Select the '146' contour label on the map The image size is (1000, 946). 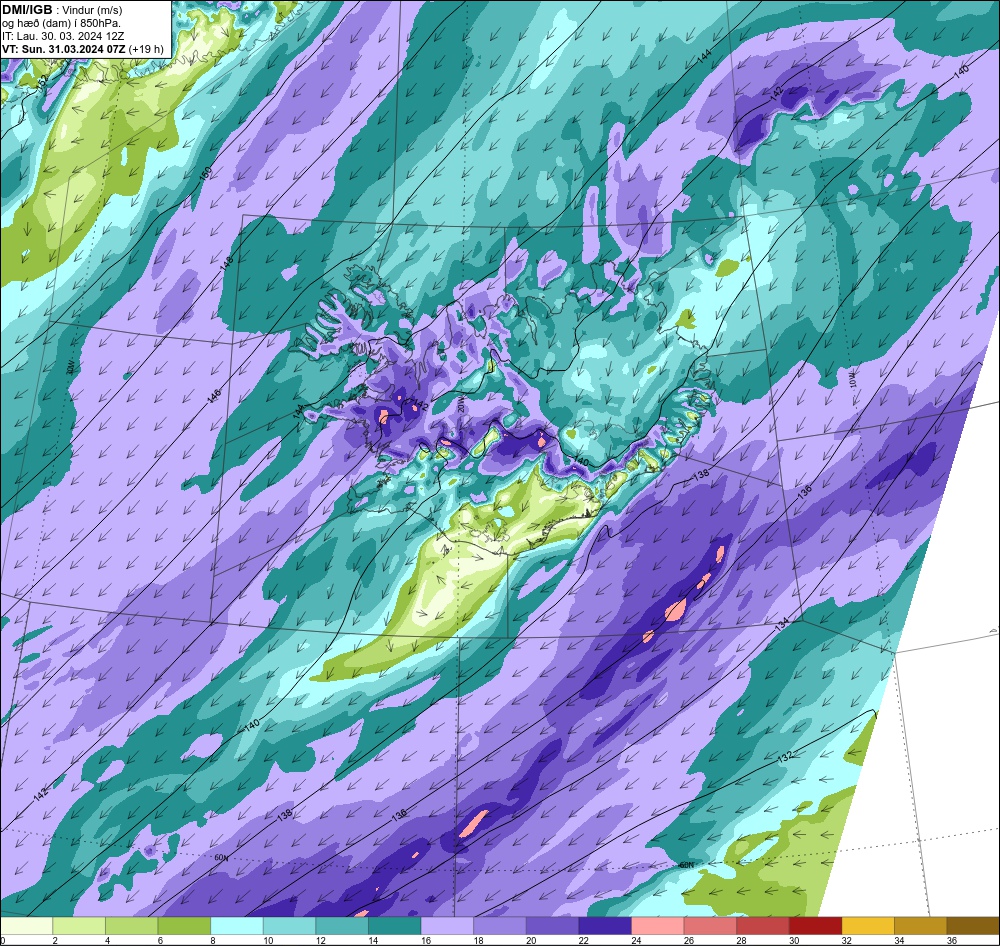coord(214,396)
